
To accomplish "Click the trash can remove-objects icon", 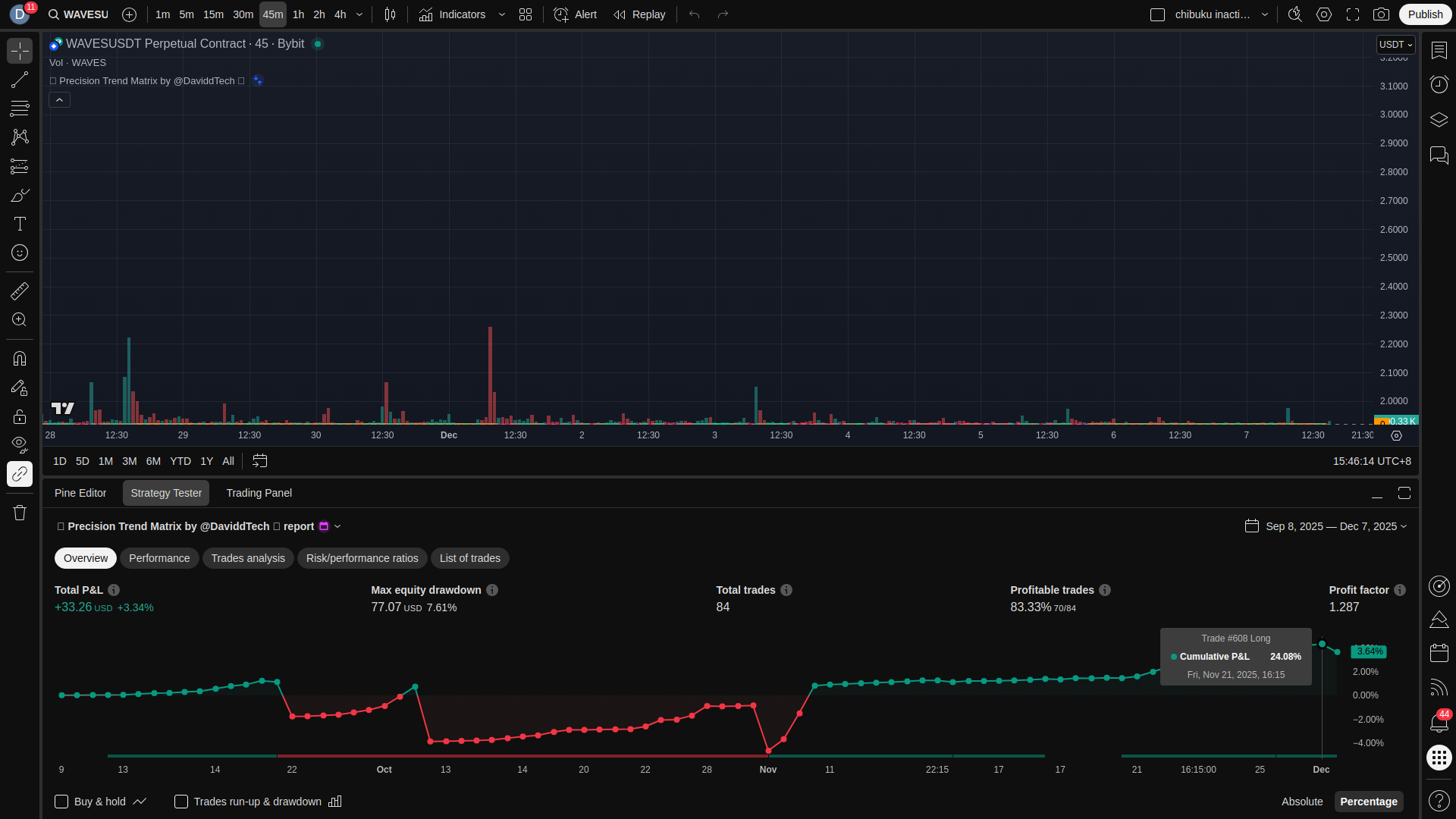I will [x=20, y=513].
